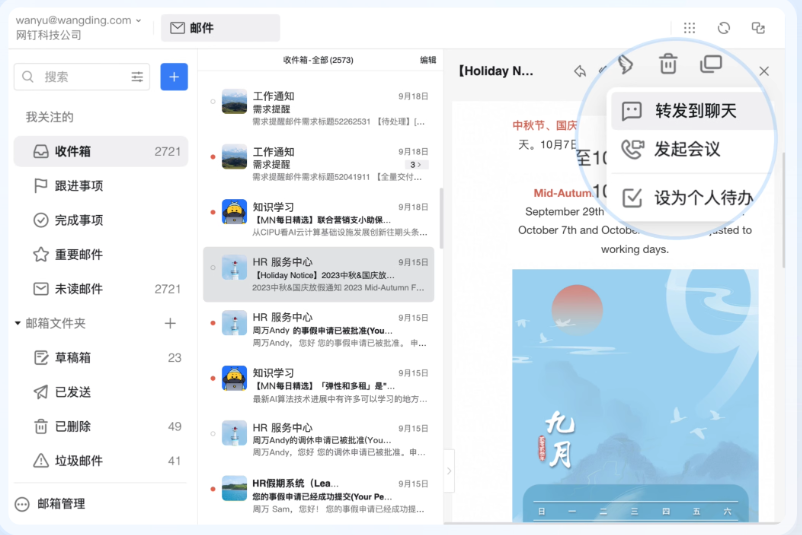Open the search filter options icon

[137, 77]
